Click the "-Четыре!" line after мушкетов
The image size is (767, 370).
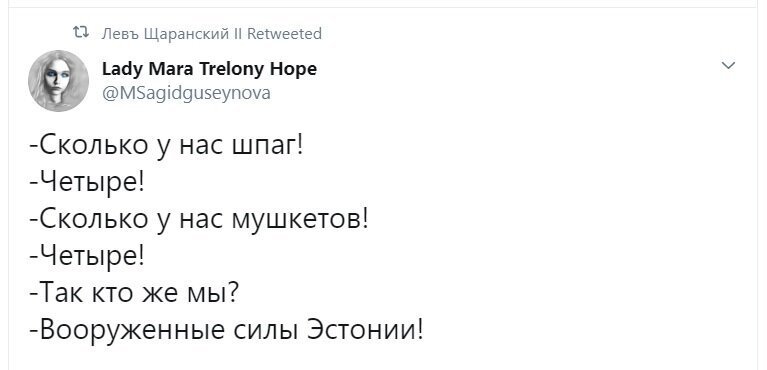pyautogui.click(x=87, y=255)
